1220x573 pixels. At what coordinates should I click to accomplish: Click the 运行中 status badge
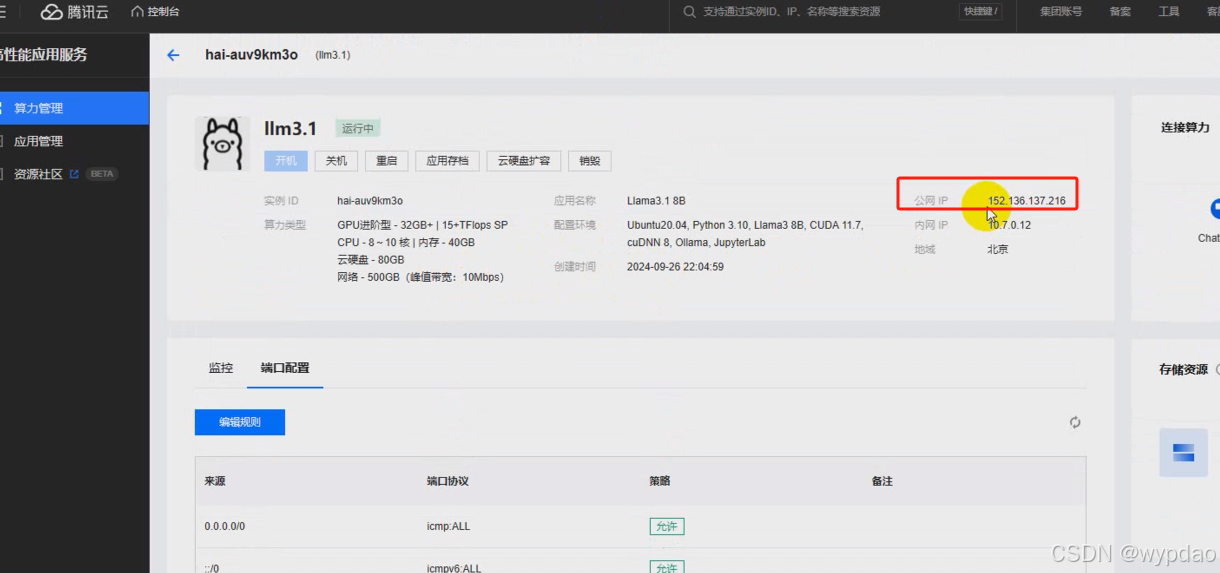point(358,129)
